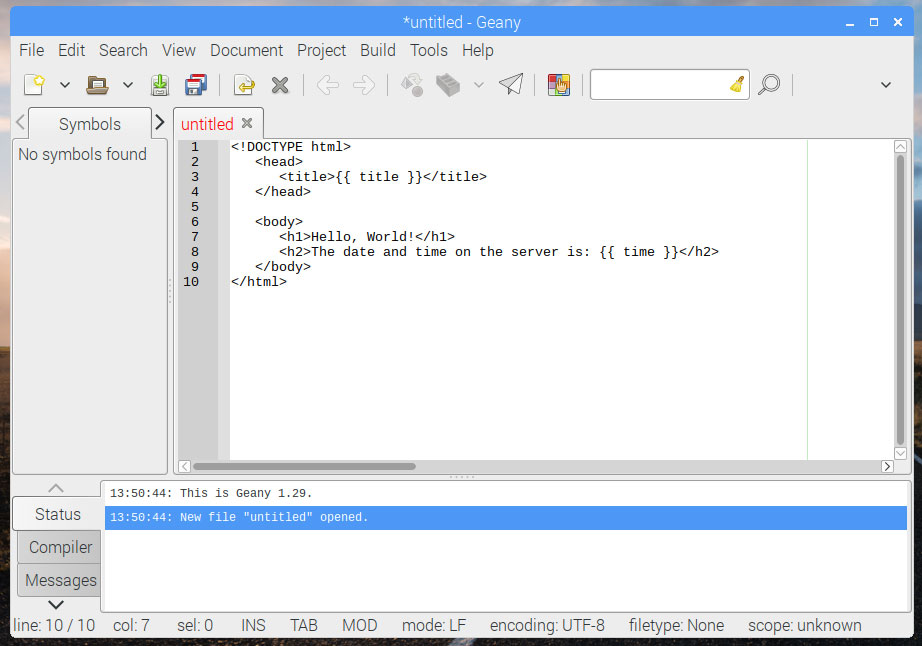
Task: Reload the current file from disk
Action: point(244,85)
